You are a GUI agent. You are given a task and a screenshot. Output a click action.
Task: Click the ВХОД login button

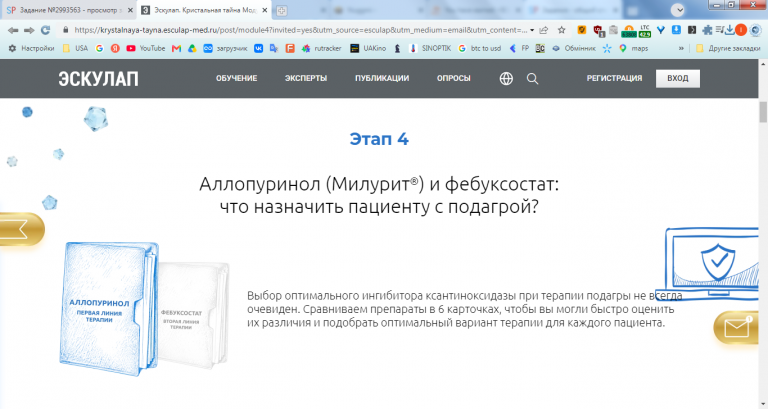point(678,78)
